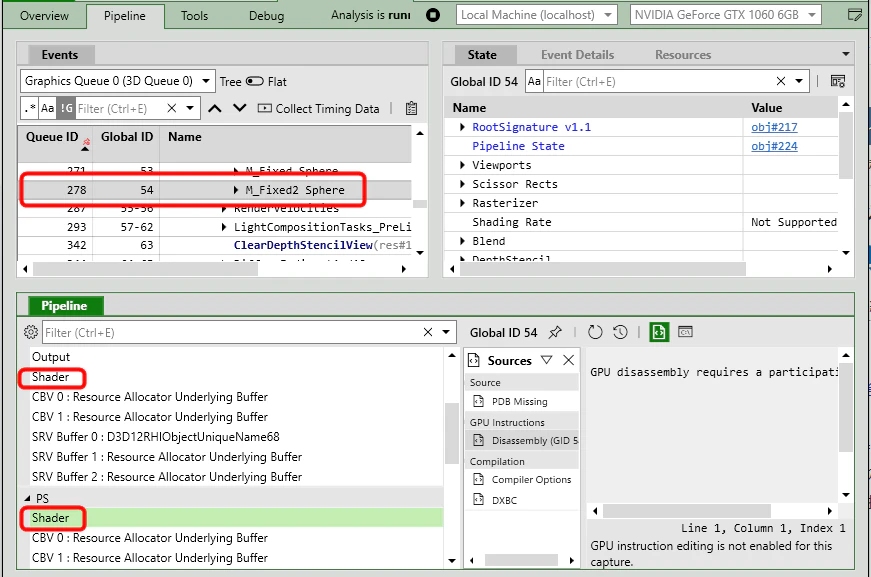Open the Graphics Queue 0 dropdown
Screen dimensions: 871x577
pos(118,81)
